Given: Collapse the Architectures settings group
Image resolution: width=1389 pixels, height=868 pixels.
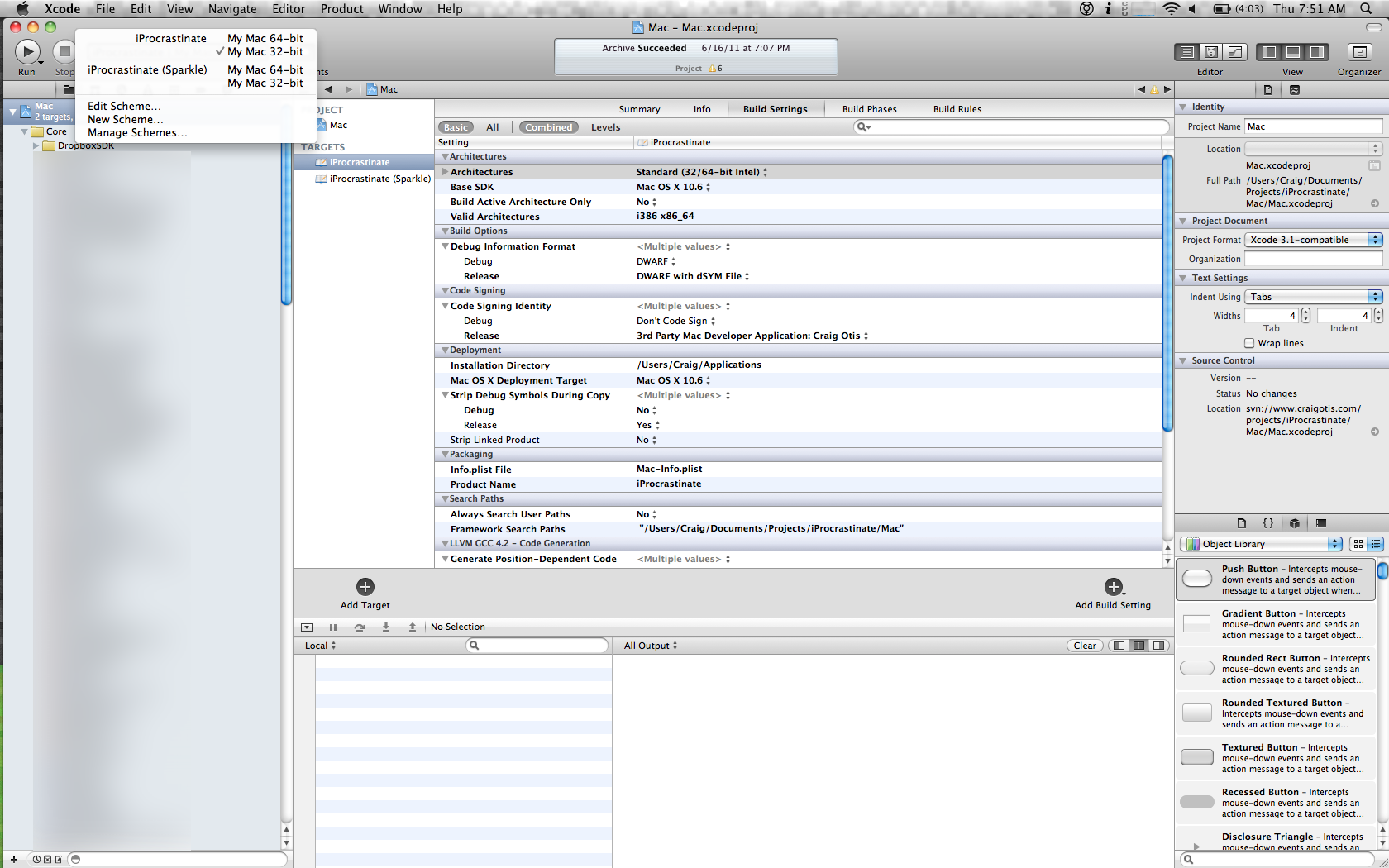Looking at the screenshot, I should pos(445,157).
